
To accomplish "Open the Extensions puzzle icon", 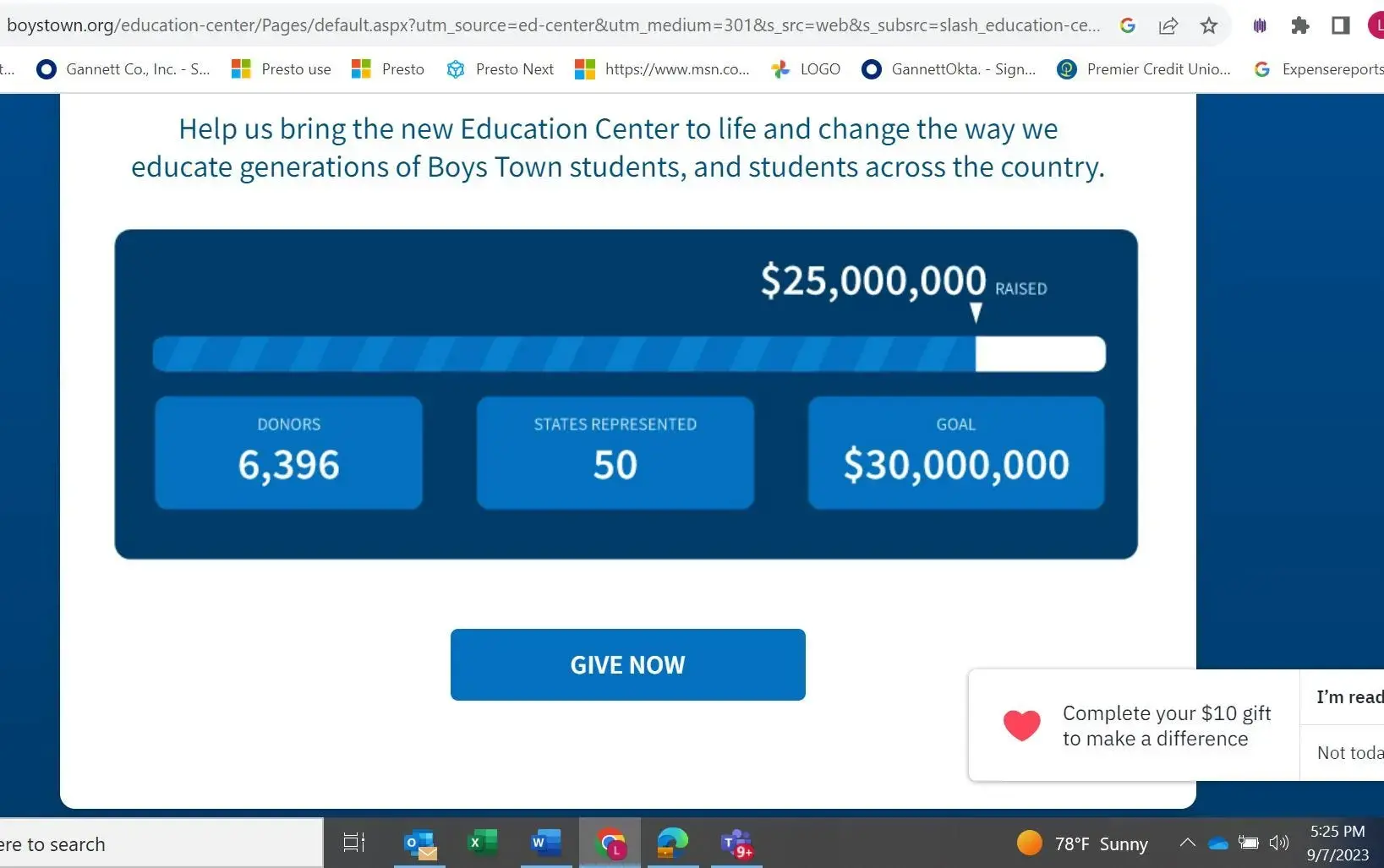I will 1299,25.
